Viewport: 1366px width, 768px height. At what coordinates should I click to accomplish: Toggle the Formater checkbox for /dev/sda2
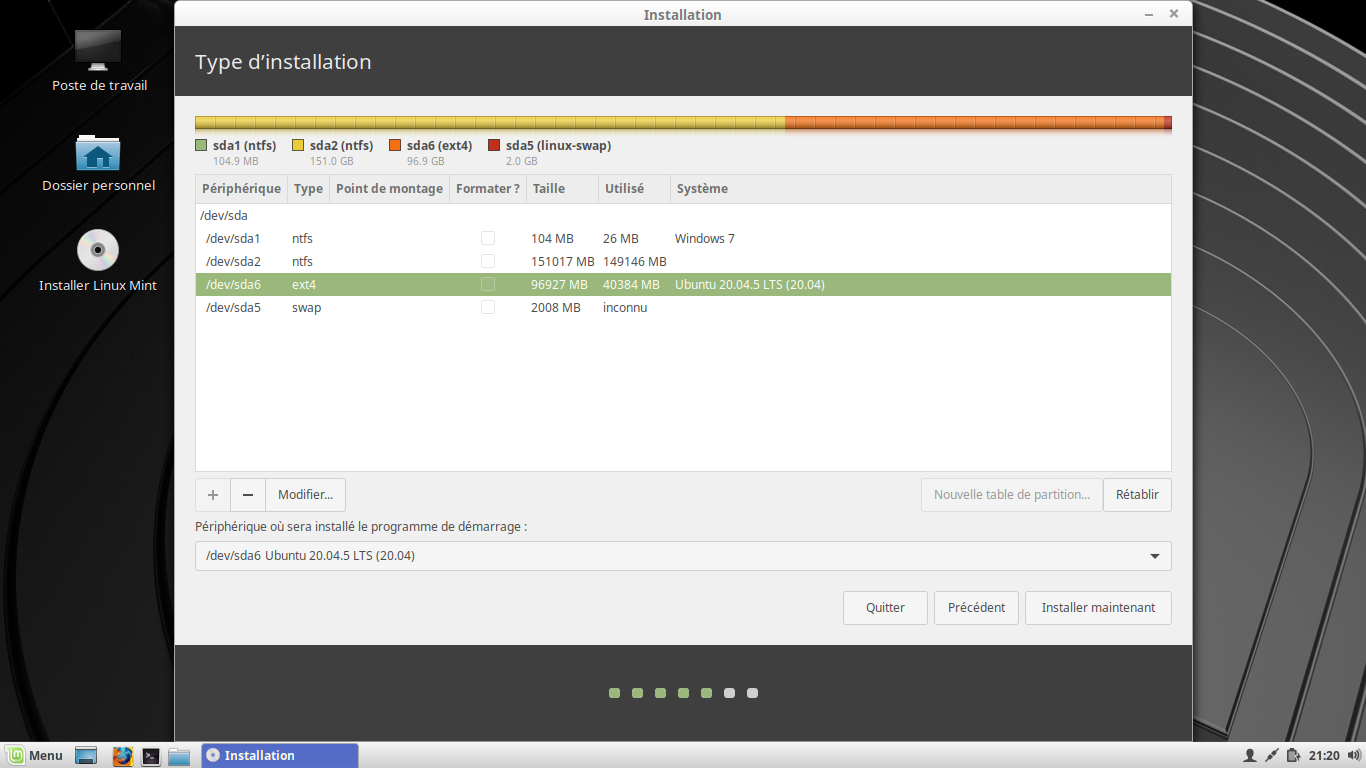click(488, 262)
